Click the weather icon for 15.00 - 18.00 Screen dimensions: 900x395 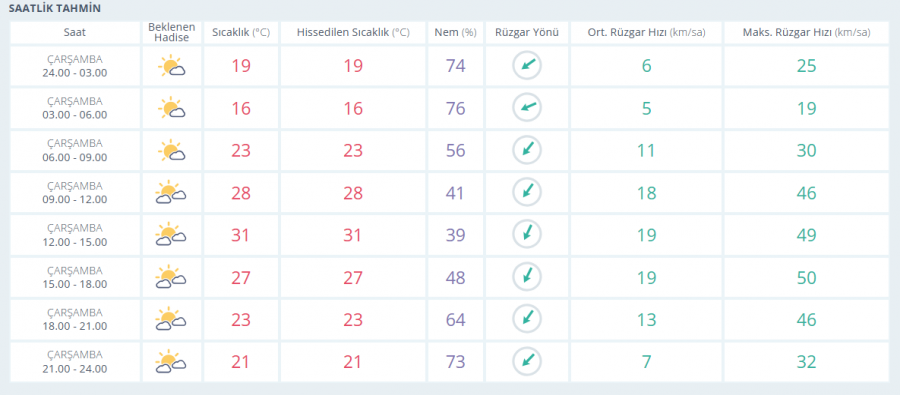[171, 277]
